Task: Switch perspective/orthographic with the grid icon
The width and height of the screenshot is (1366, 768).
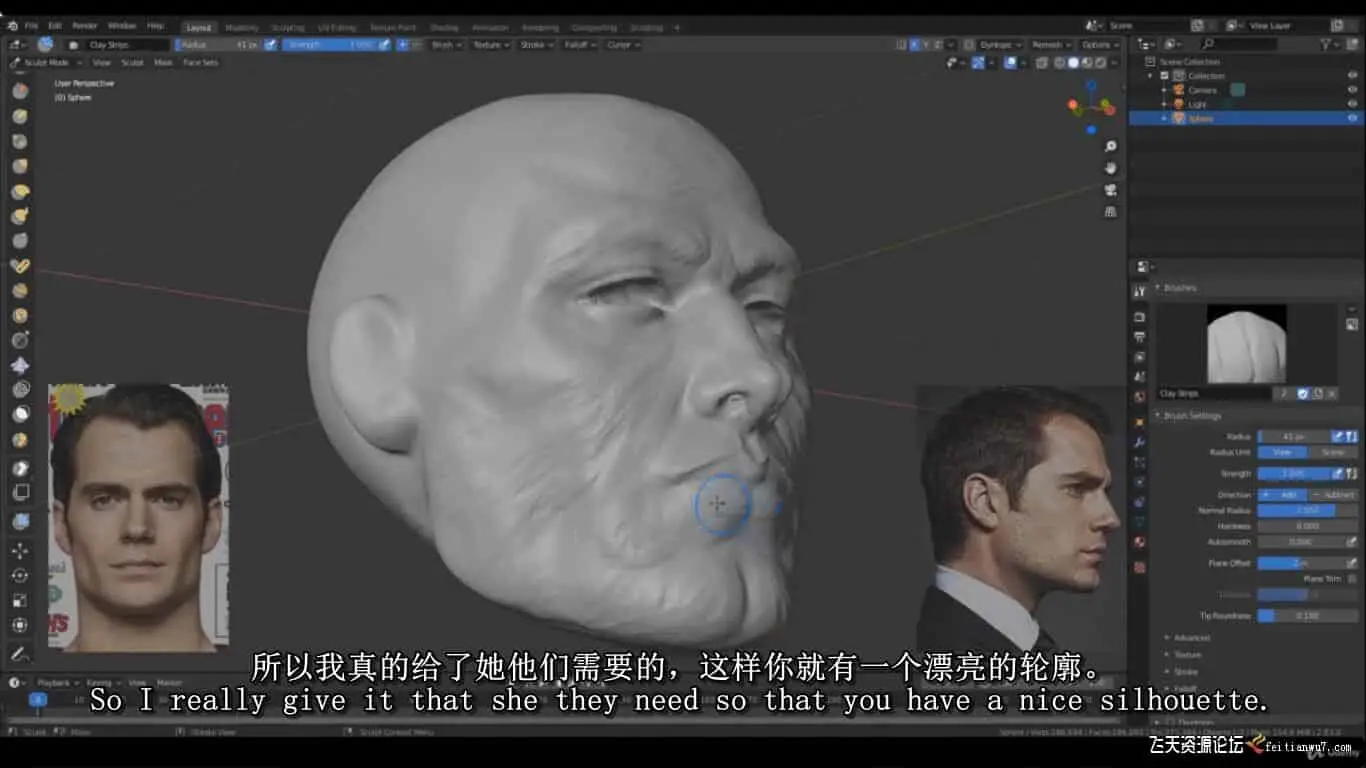Action: [x=1110, y=211]
